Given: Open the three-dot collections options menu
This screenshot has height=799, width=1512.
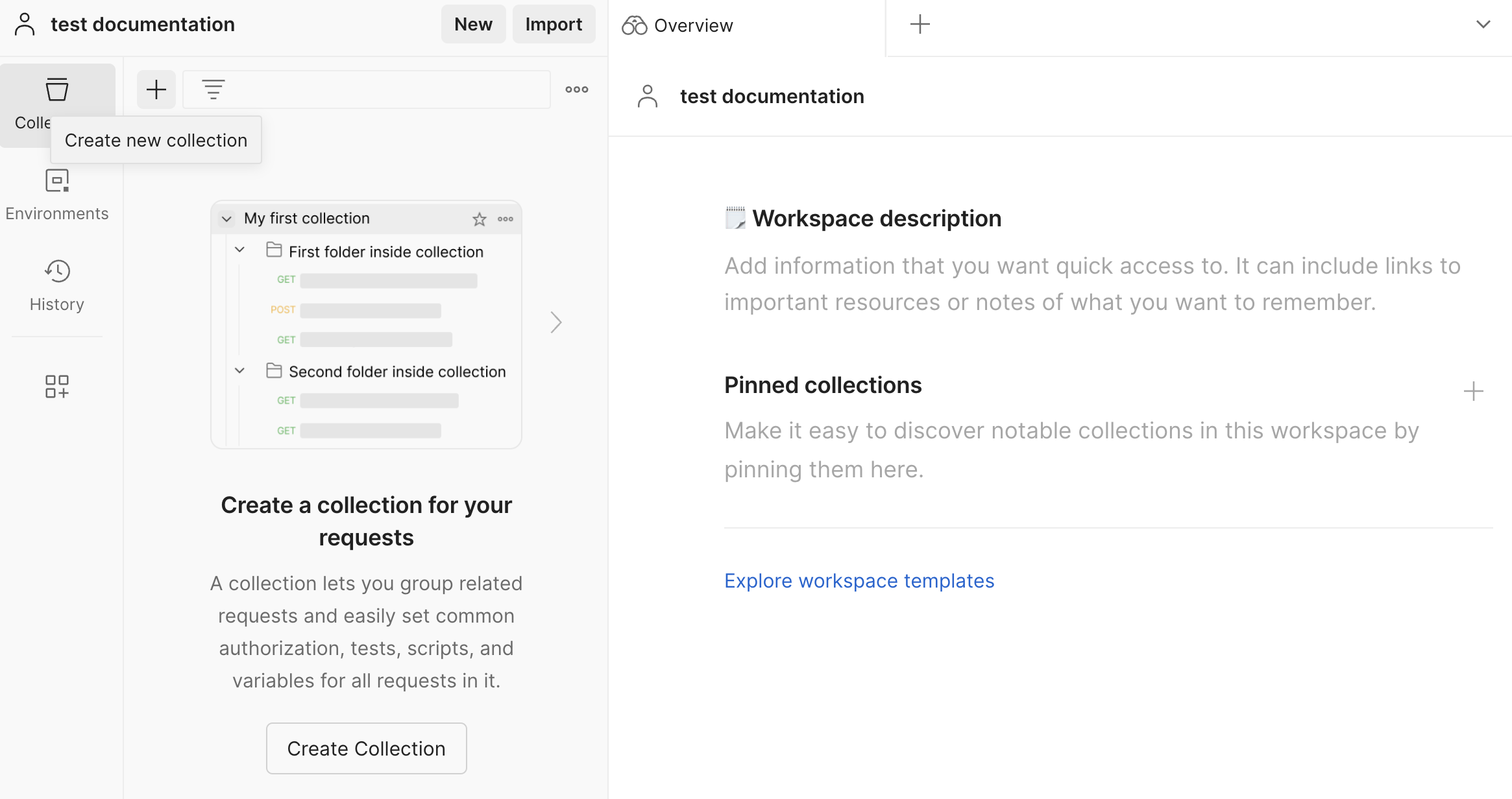Looking at the screenshot, I should (x=576, y=89).
